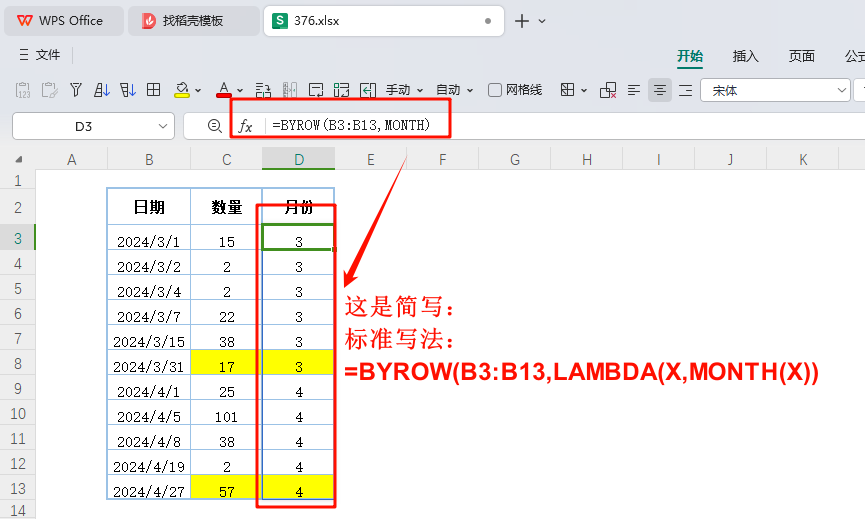Click the 月份 header cell
This screenshot has height=519, width=865.
click(x=298, y=207)
